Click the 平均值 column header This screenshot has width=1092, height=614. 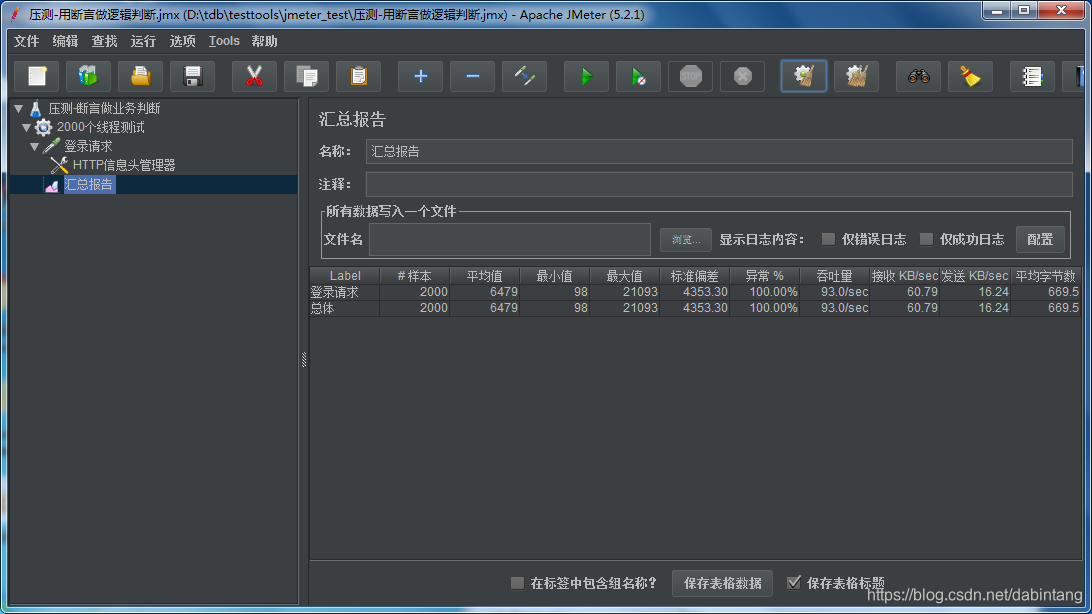tap(485, 276)
